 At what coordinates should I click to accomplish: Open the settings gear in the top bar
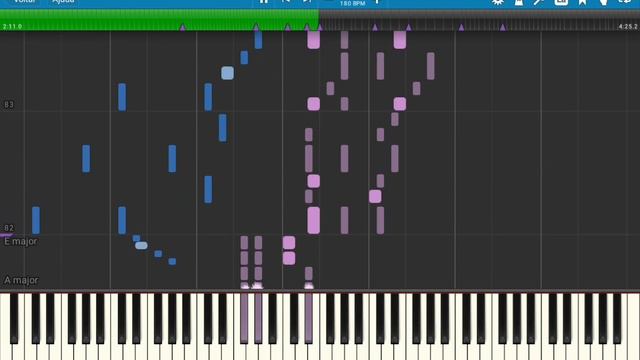pyautogui.click(x=498, y=2)
